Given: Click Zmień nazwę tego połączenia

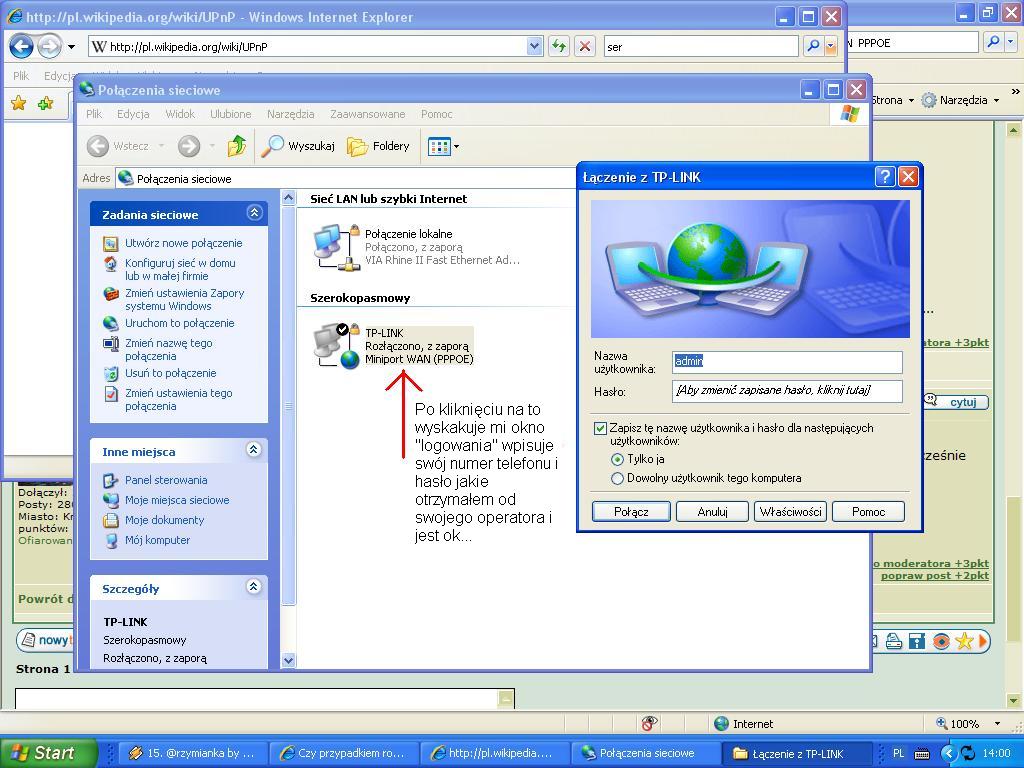Looking at the screenshot, I should (x=168, y=349).
